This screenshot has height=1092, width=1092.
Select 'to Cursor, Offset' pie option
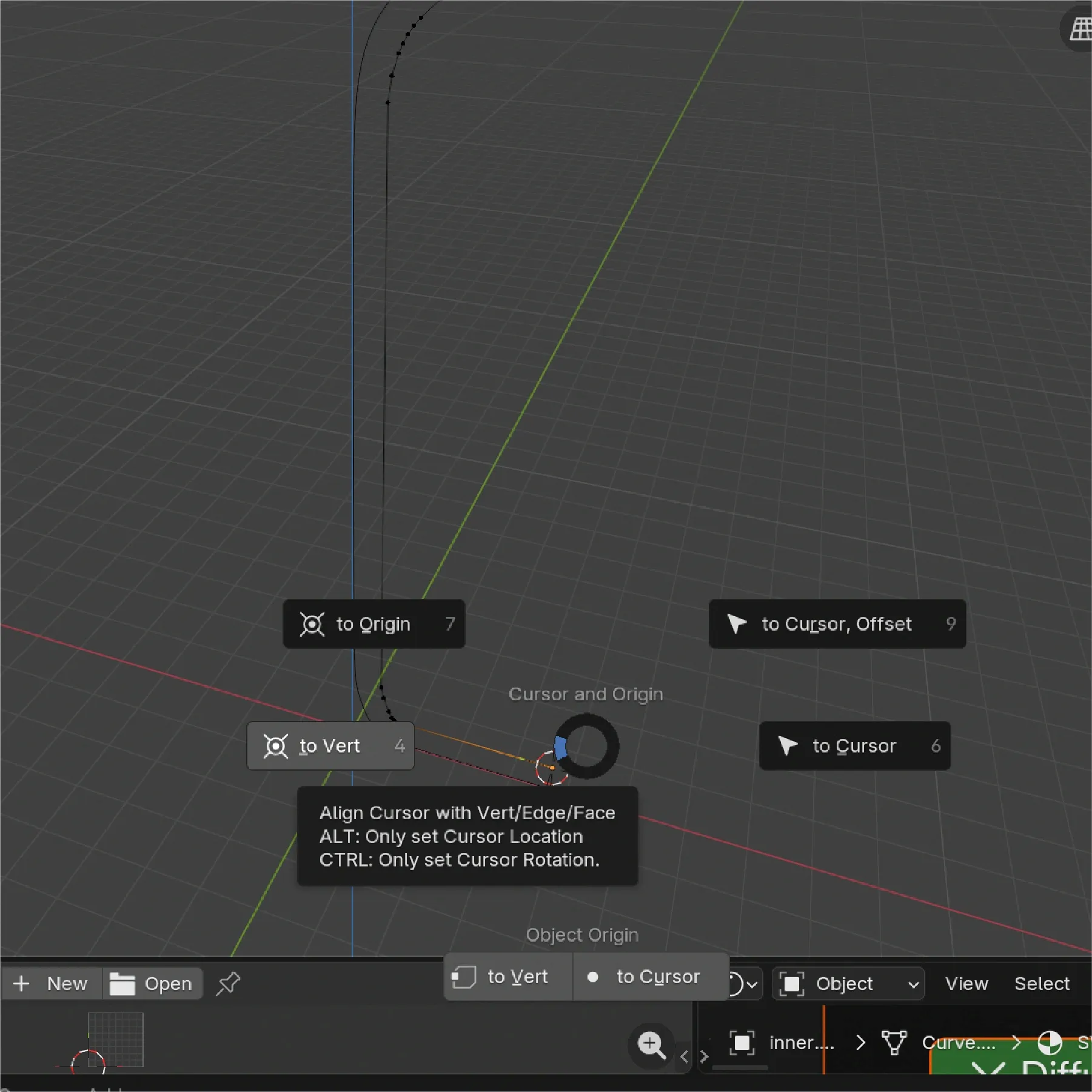click(837, 624)
